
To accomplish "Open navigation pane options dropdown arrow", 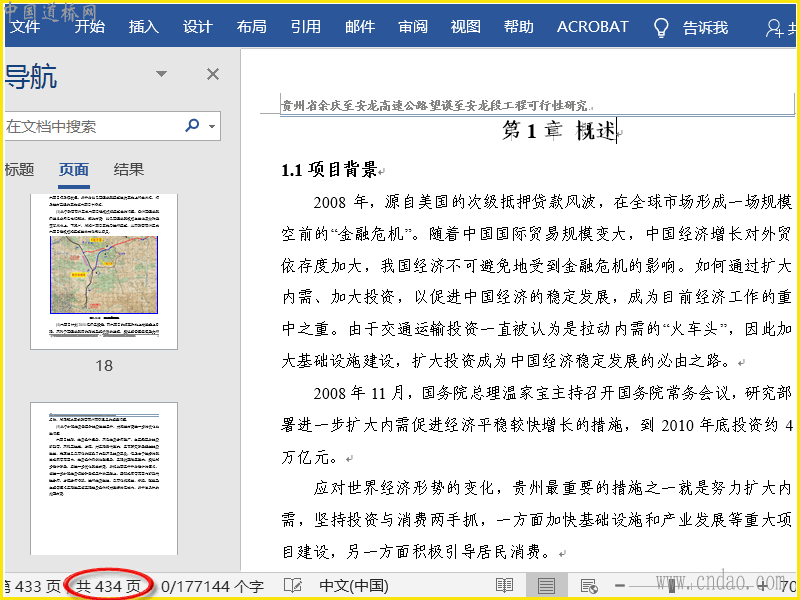I will [x=161, y=74].
